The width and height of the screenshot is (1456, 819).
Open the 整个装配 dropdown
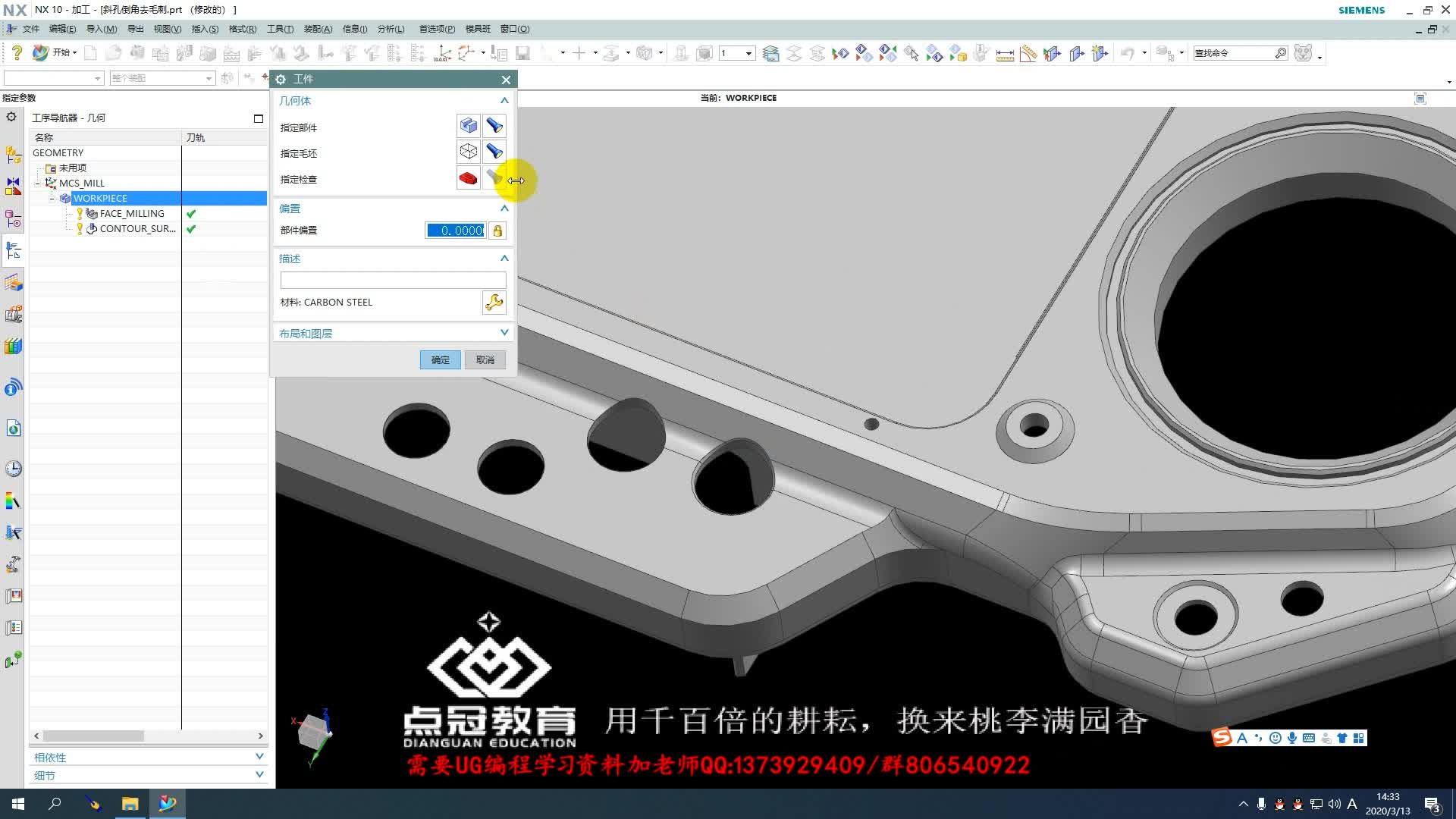(x=209, y=78)
